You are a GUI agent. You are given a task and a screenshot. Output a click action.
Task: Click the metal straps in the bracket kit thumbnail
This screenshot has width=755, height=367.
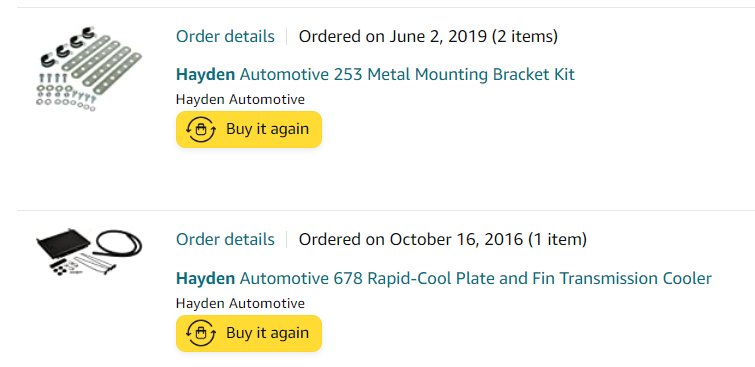104,65
